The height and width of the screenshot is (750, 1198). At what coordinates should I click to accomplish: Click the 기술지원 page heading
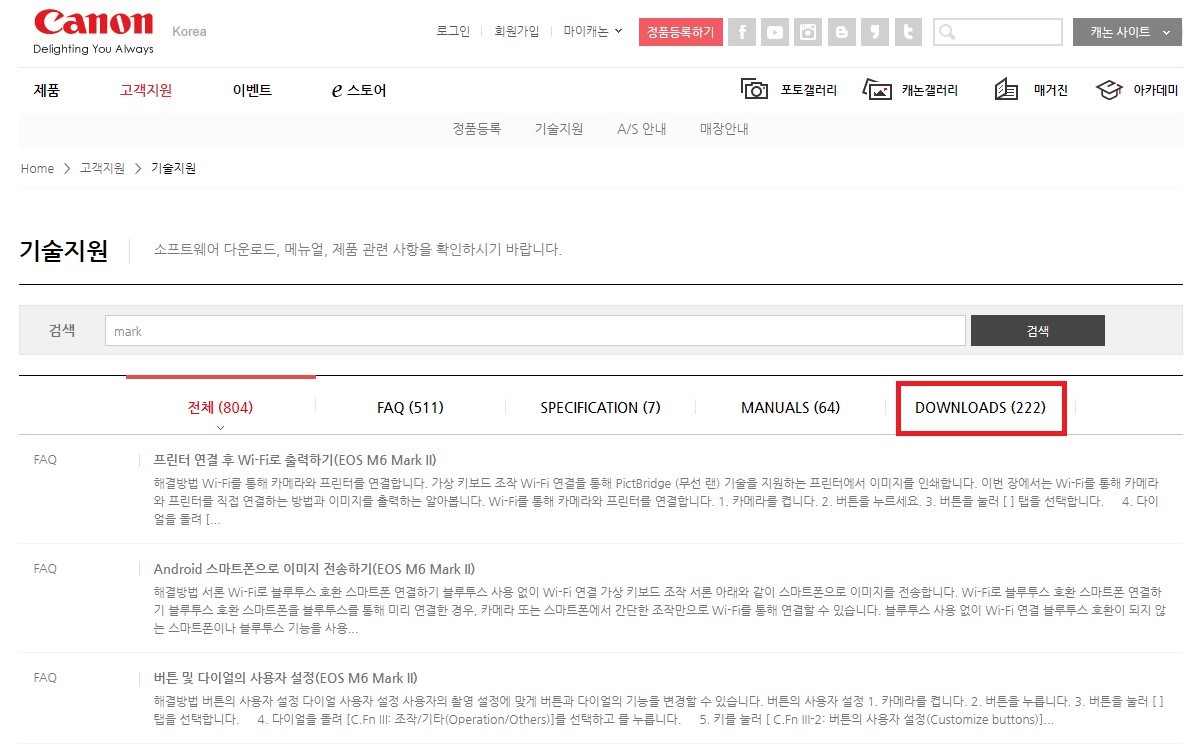click(63, 251)
